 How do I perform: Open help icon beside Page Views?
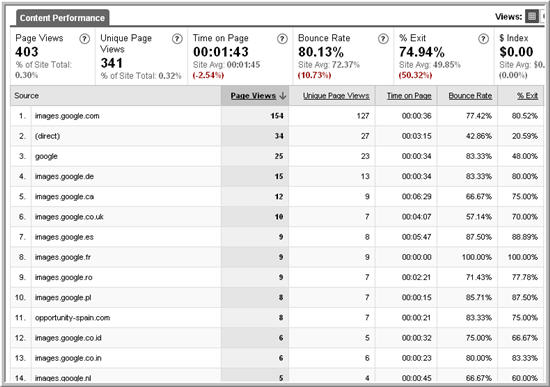(x=84, y=39)
